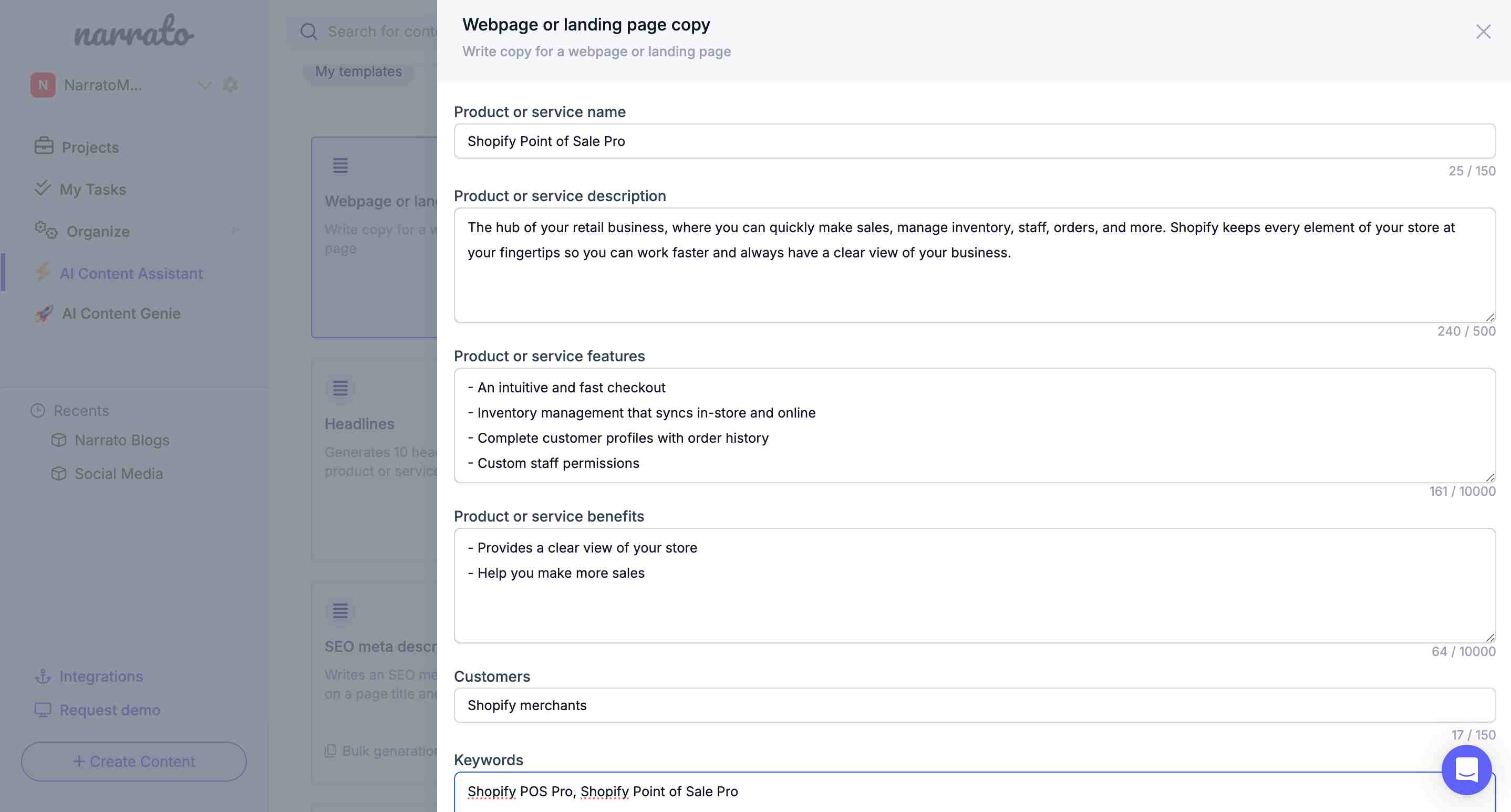This screenshot has height=812, width=1511.
Task: Open the chat support bubble icon
Action: tap(1466, 770)
